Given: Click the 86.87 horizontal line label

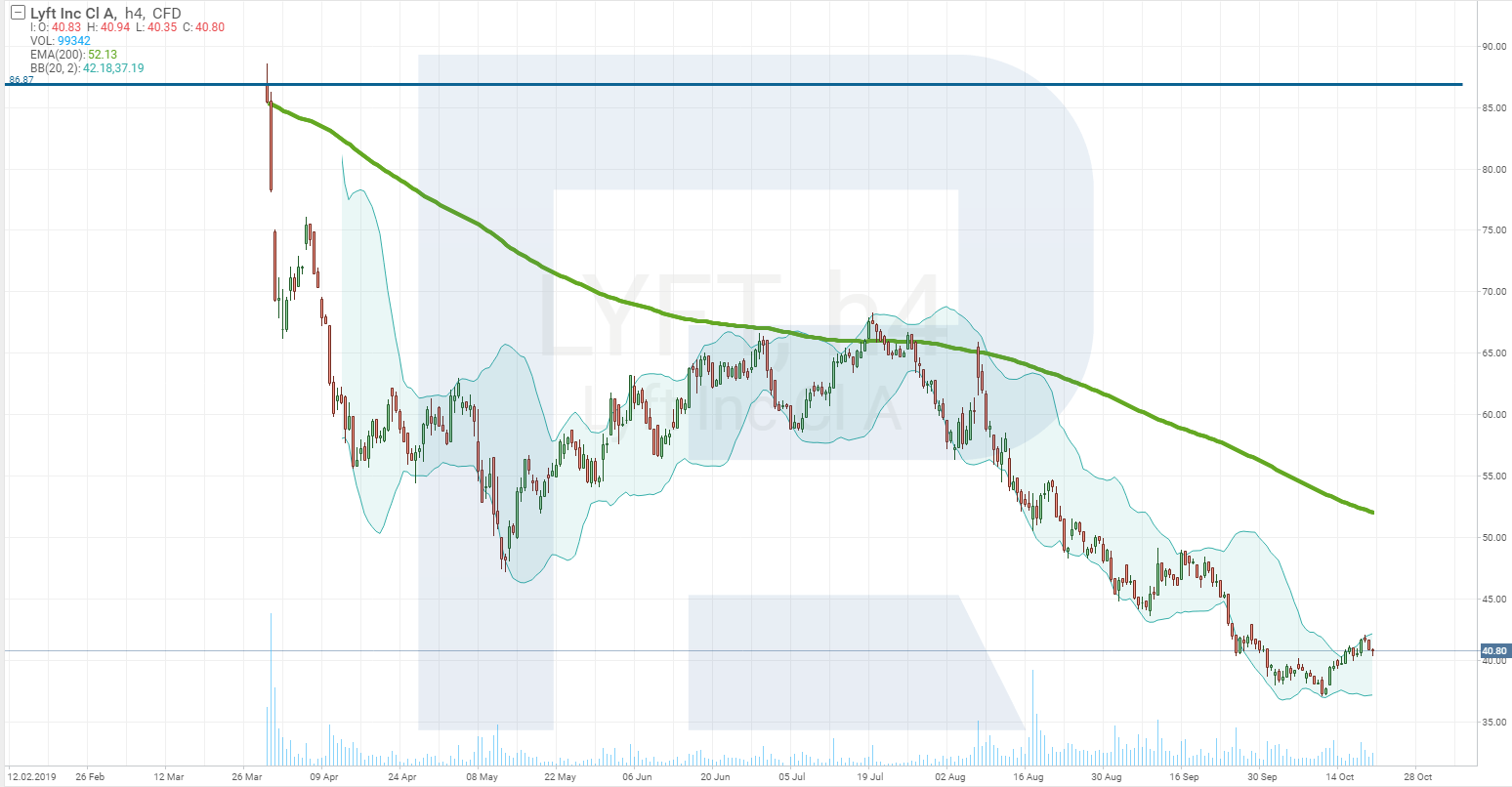Looking at the screenshot, I should tap(21, 79).
